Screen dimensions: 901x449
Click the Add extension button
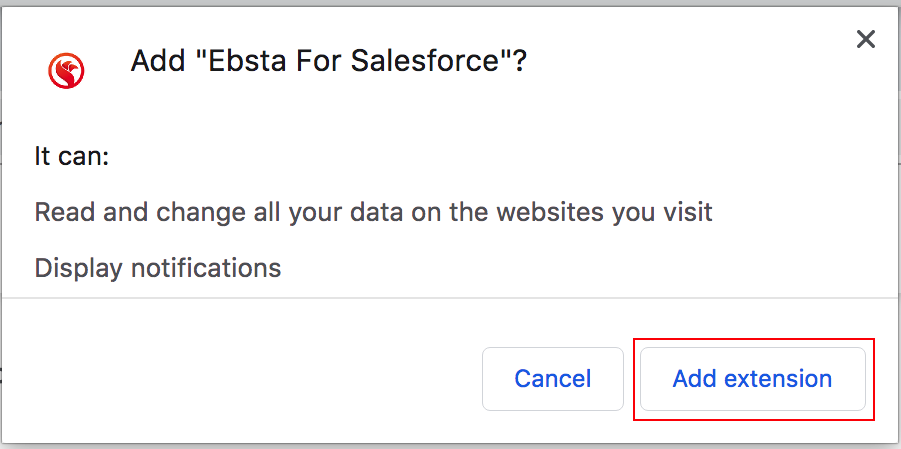click(752, 379)
